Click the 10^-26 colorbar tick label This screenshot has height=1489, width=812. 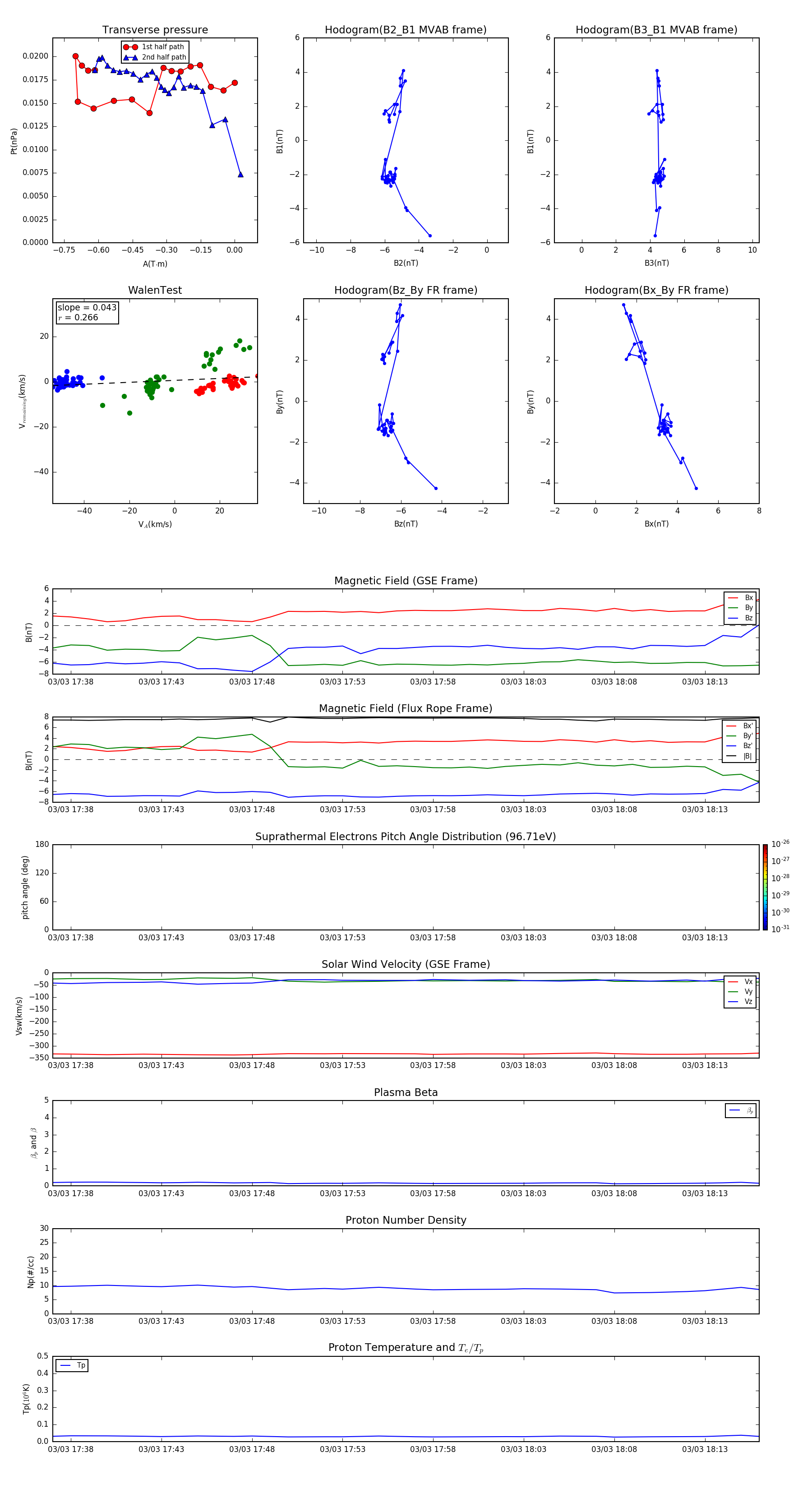coord(780,844)
